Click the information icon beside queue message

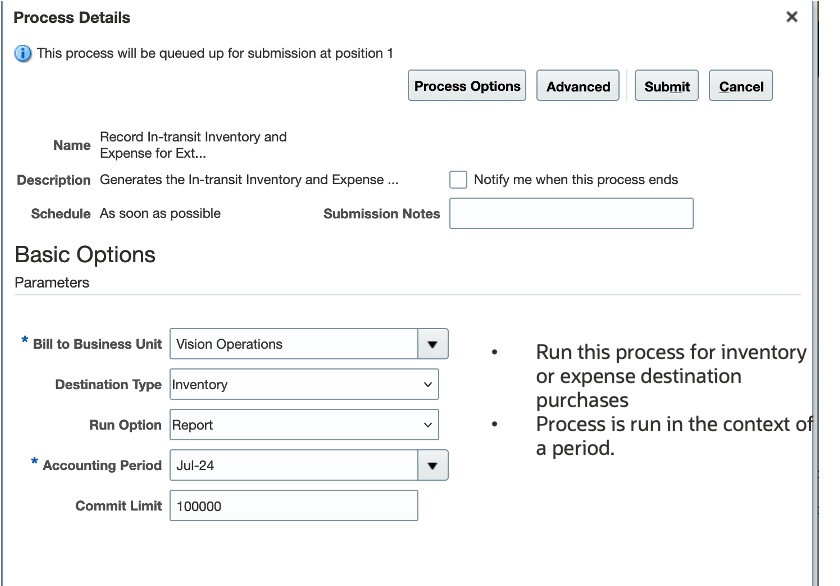pyautogui.click(x=23, y=53)
